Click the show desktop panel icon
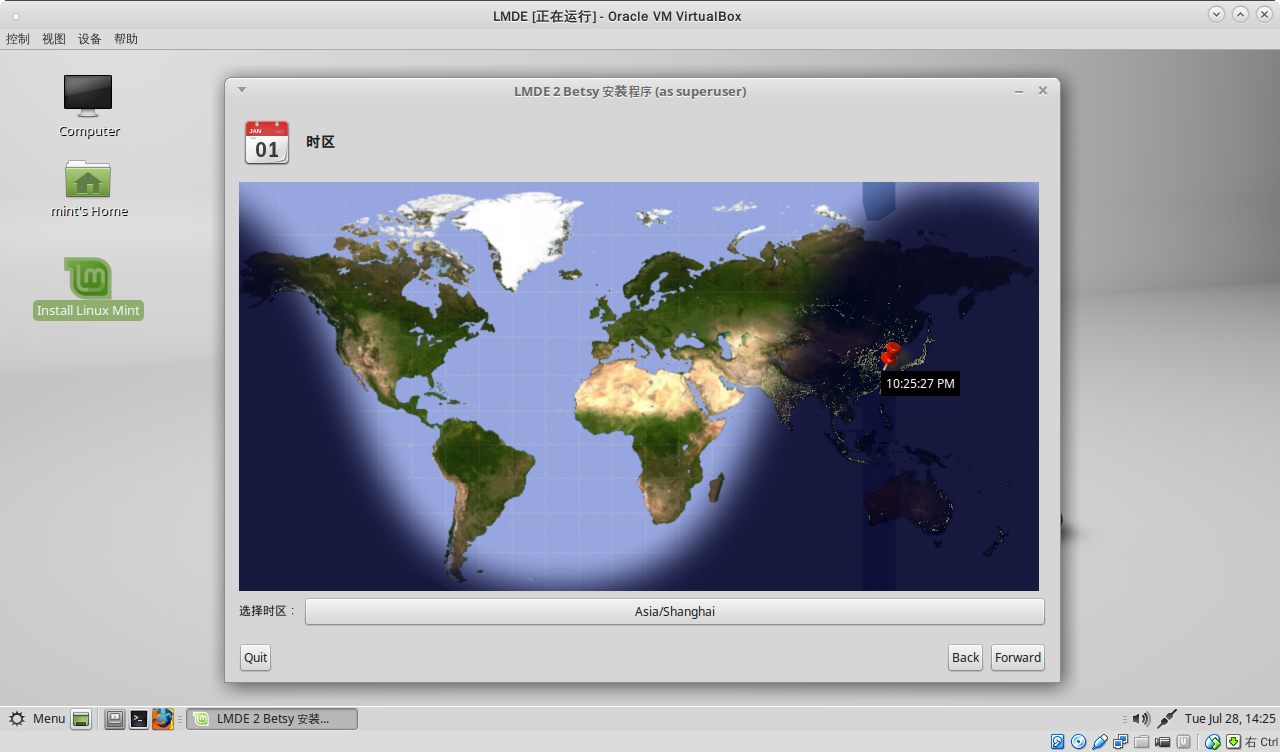This screenshot has height=752, width=1280. (81, 719)
